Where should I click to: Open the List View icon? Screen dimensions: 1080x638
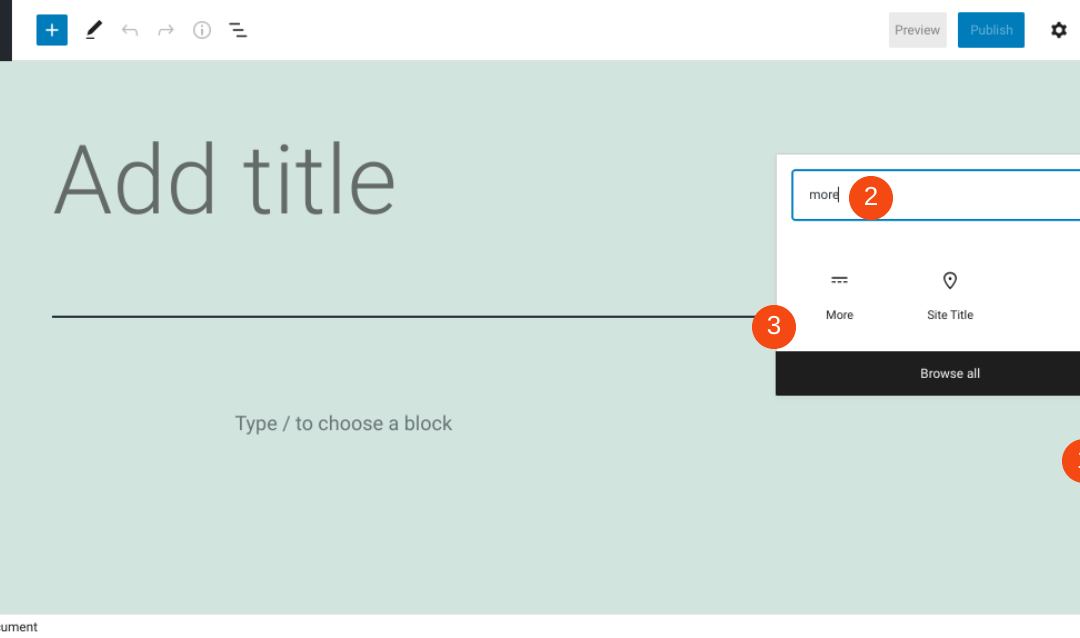pyautogui.click(x=238, y=30)
